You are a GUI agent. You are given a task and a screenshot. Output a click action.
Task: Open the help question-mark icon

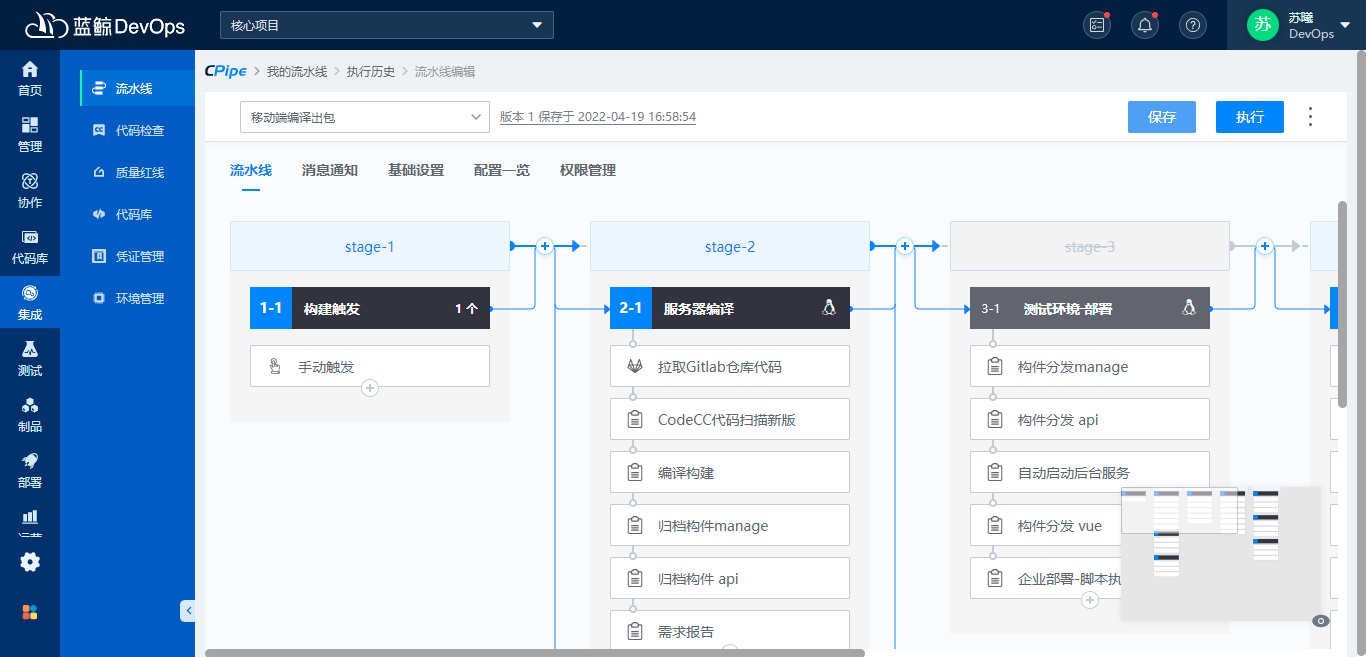tap(1192, 24)
